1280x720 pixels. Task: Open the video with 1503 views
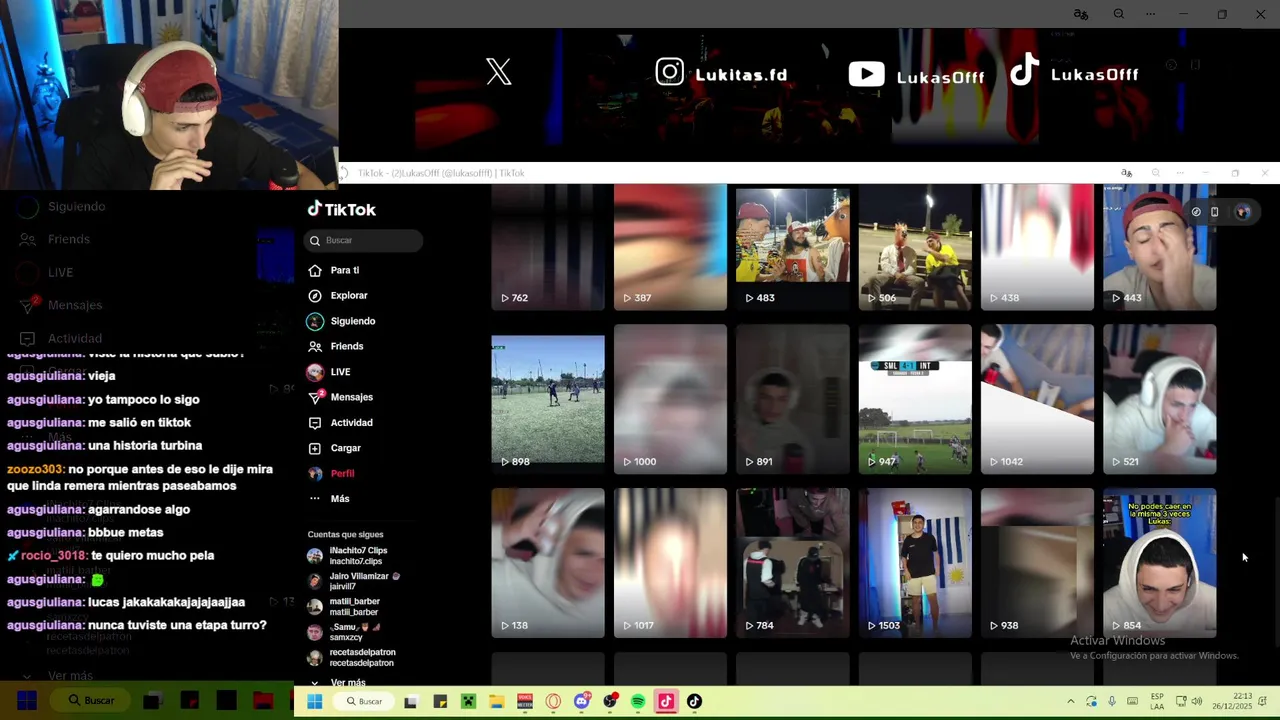(915, 563)
